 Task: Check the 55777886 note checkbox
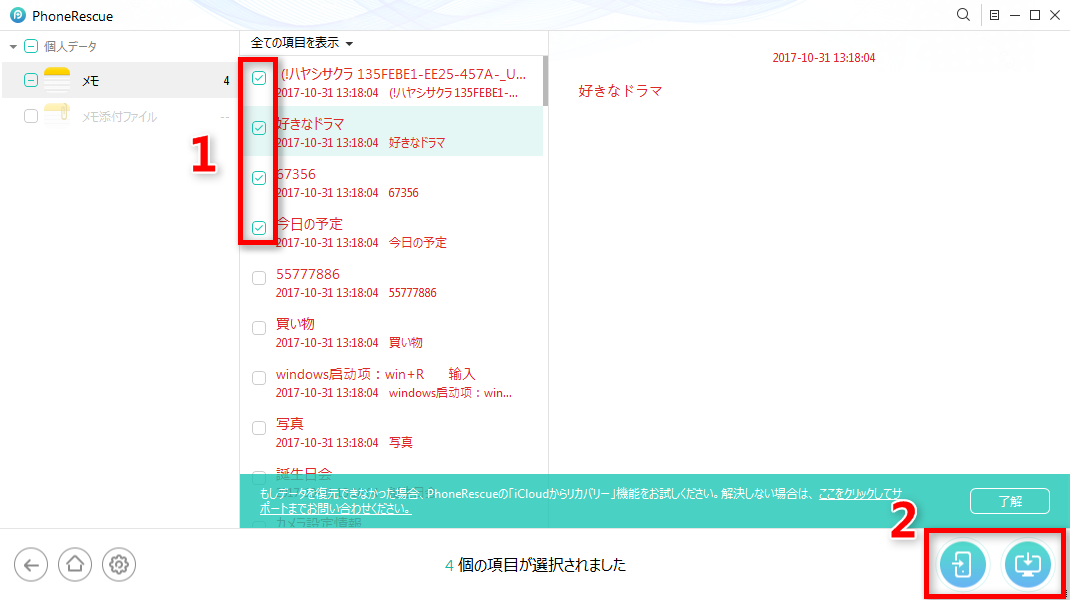(x=259, y=278)
